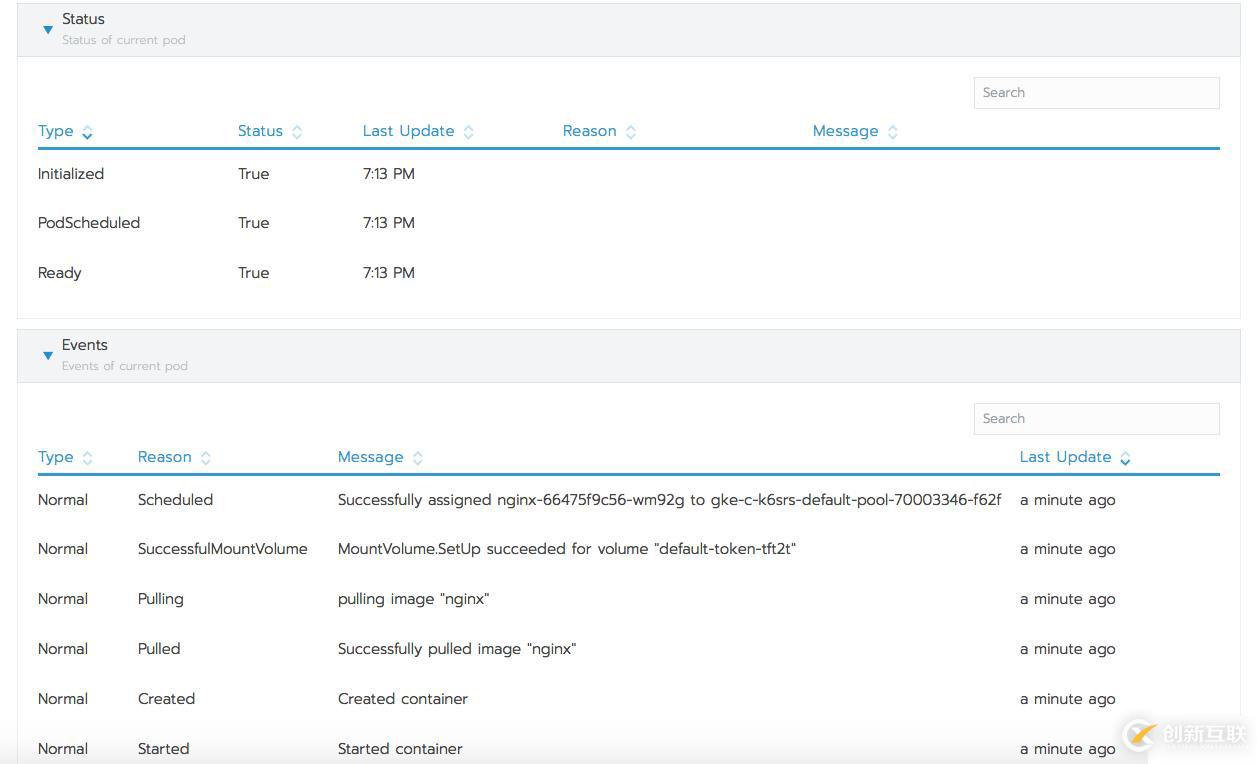The width and height of the screenshot is (1257, 764).
Task: Click the Status panel header title
Action: point(83,19)
